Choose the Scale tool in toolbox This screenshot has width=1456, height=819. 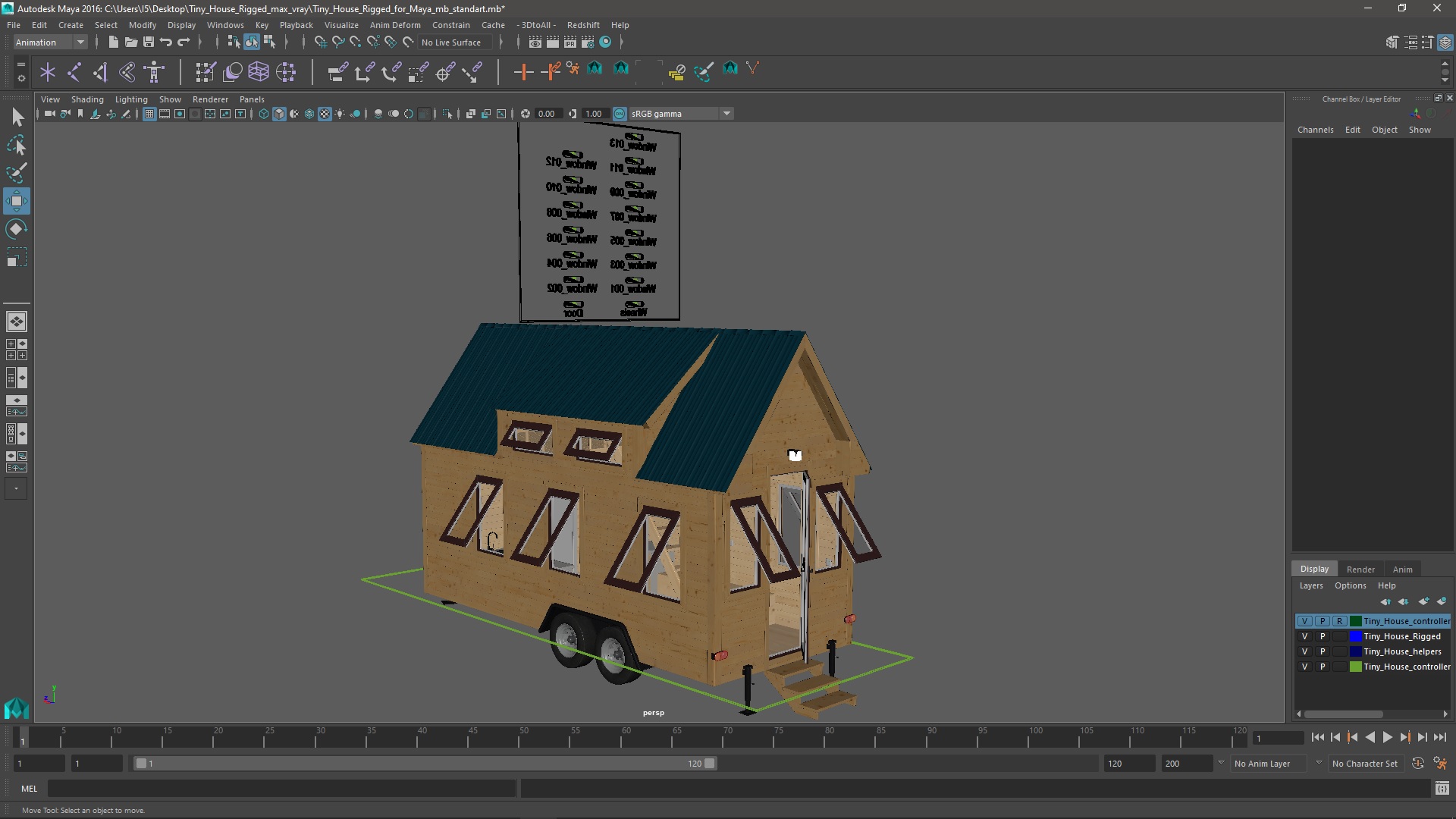point(17,257)
